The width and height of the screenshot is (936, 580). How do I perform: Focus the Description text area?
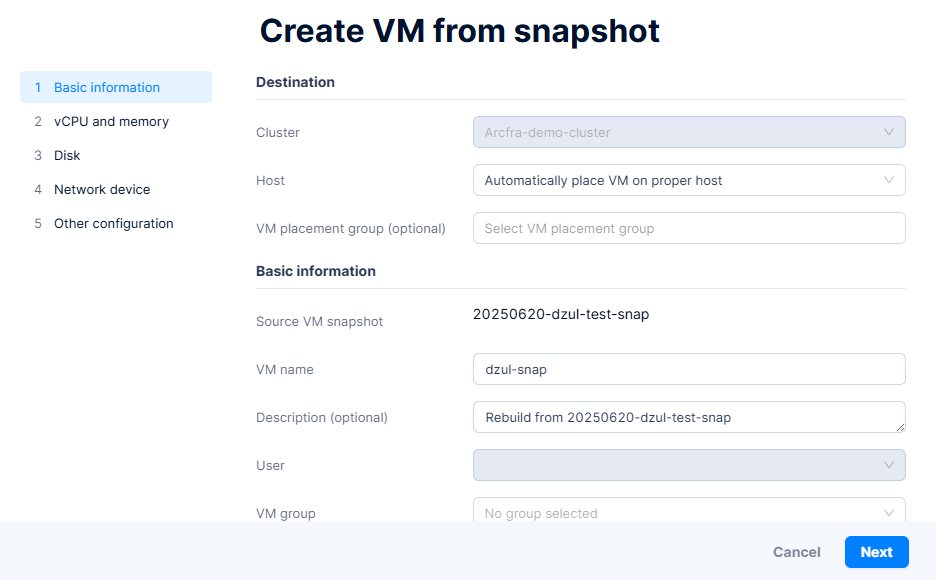point(680,417)
